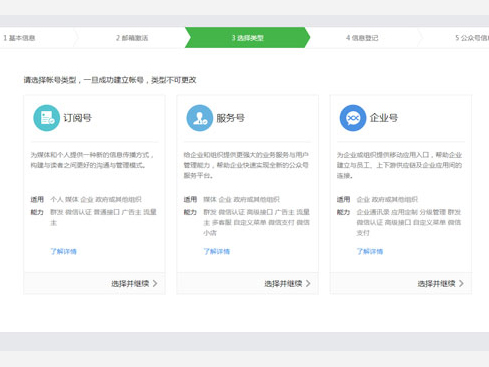The height and width of the screenshot is (367, 489).
Task: Open 了解详情 link in 企业号 card
Action: point(370,251)
